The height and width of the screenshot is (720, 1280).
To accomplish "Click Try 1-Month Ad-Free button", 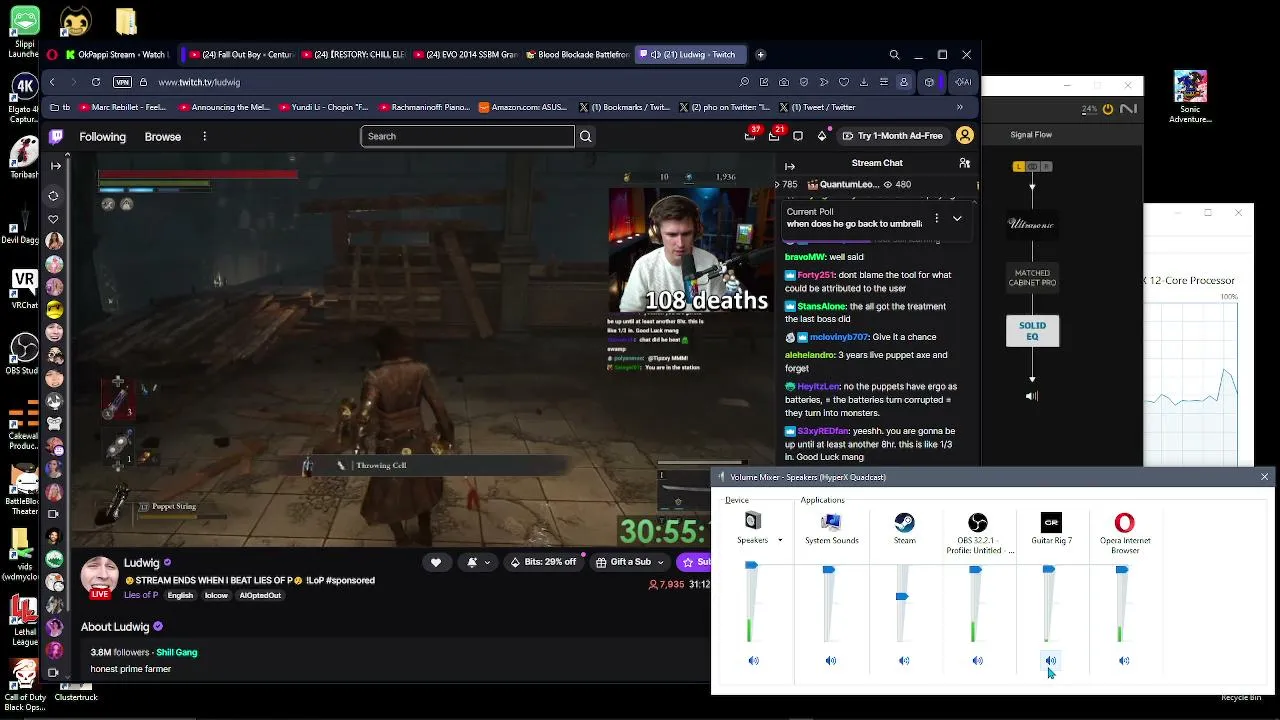I will 893,136.
